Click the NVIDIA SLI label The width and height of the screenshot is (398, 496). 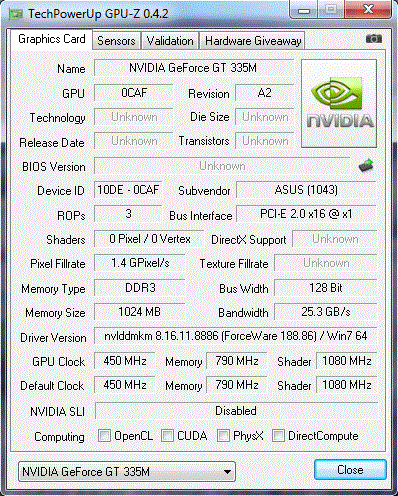[57, 412]
